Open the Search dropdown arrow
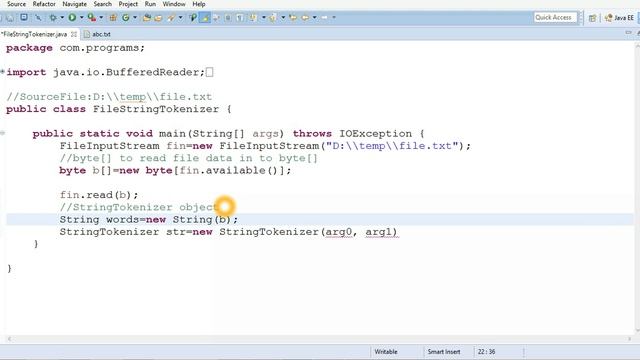 [x=180, y=18]
